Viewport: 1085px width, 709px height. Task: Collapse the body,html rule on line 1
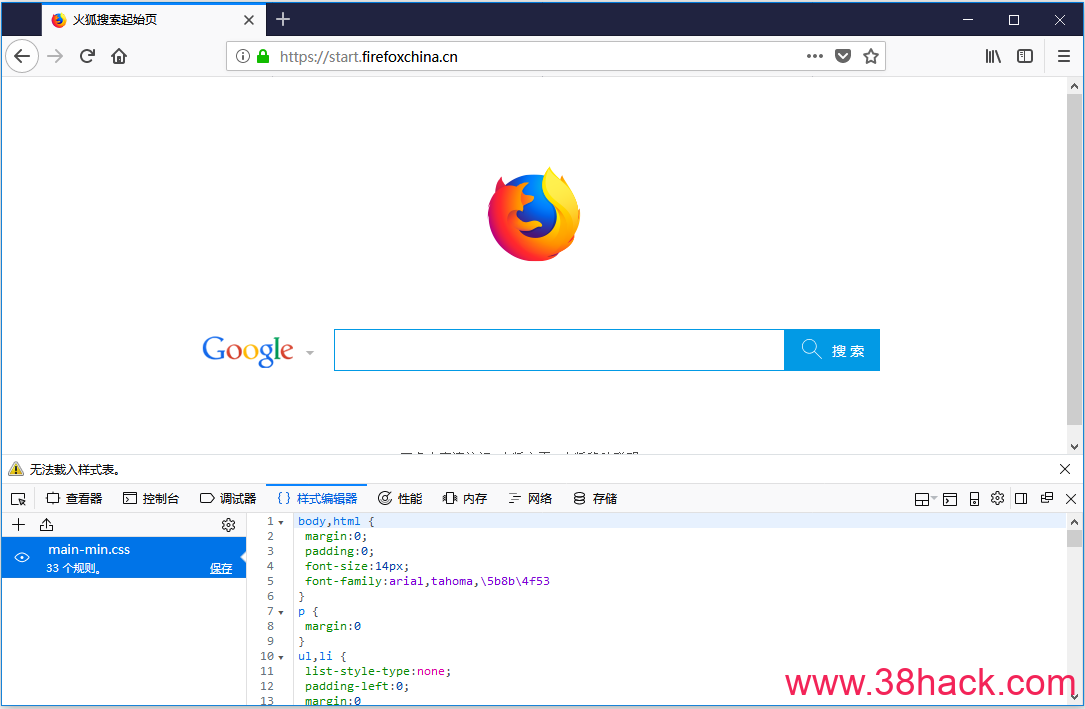tap(281, 522)
